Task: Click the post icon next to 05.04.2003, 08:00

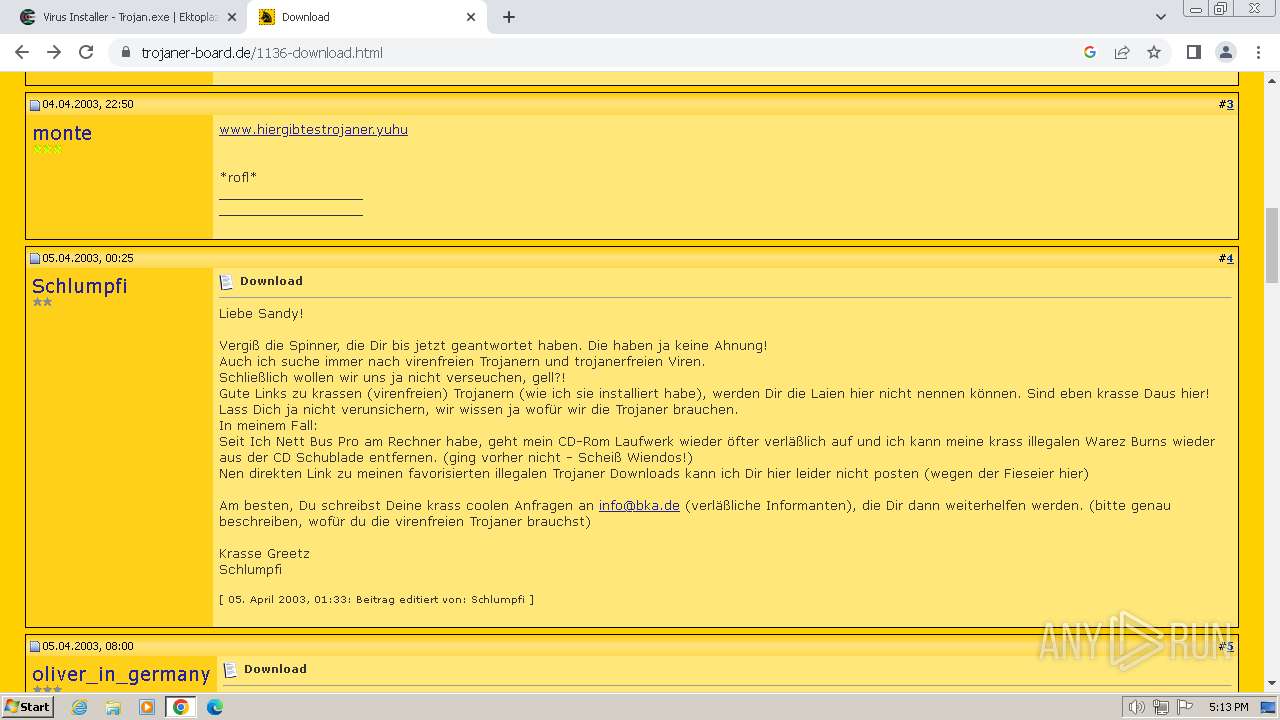Action: [x=35, y=647]
